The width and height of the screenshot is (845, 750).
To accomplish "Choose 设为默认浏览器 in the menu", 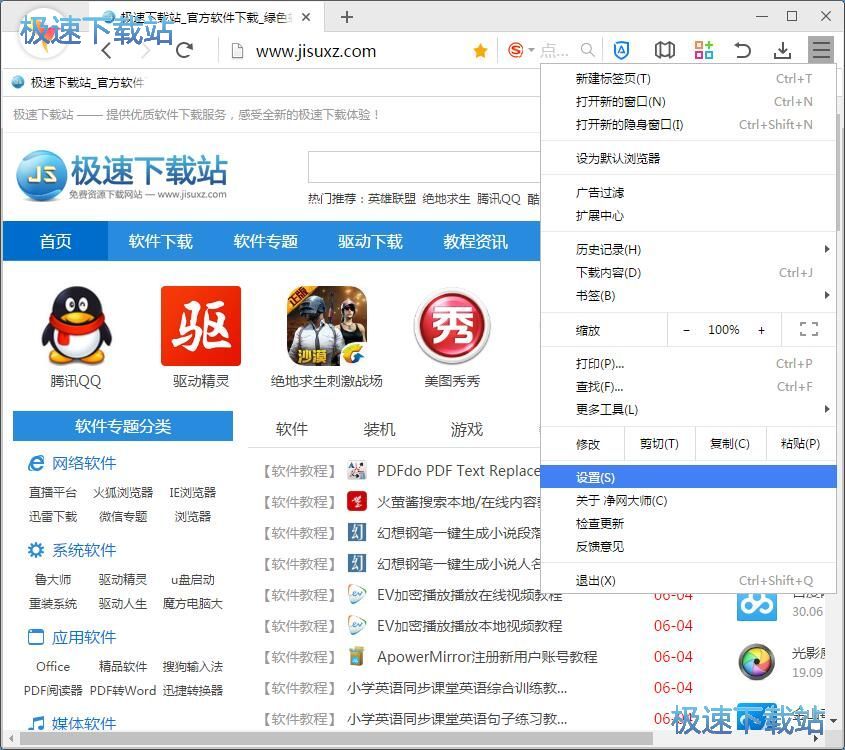I will 689,158.
